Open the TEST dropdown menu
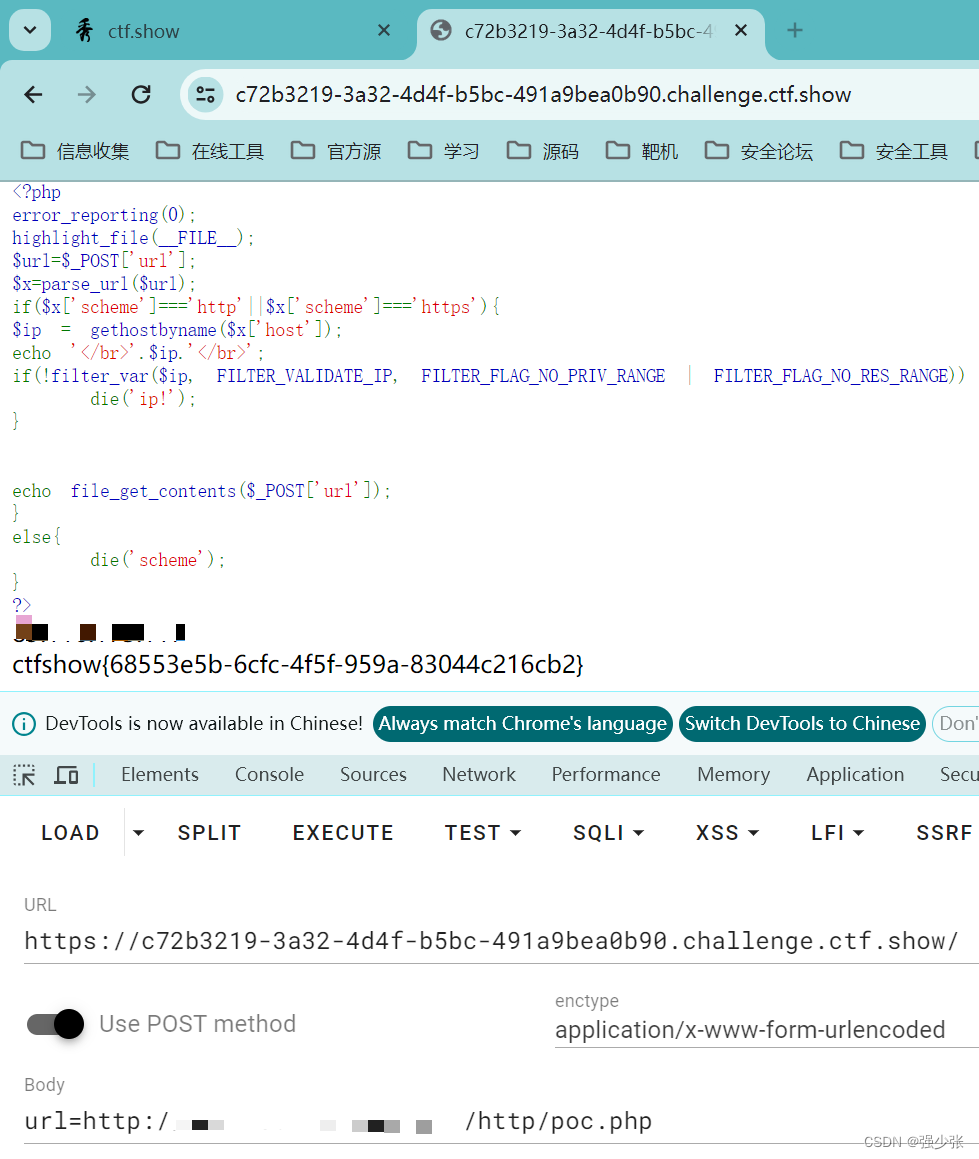This screenshot has height=1159, width=979. point(483,833)
